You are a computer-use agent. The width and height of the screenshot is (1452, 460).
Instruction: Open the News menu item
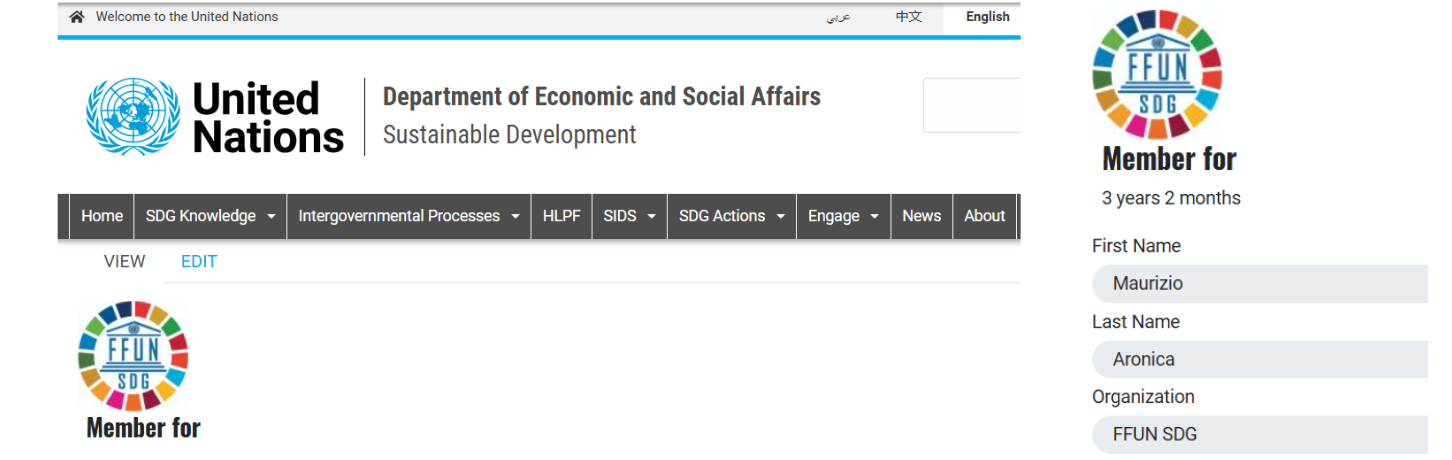[x=921, y=216]
